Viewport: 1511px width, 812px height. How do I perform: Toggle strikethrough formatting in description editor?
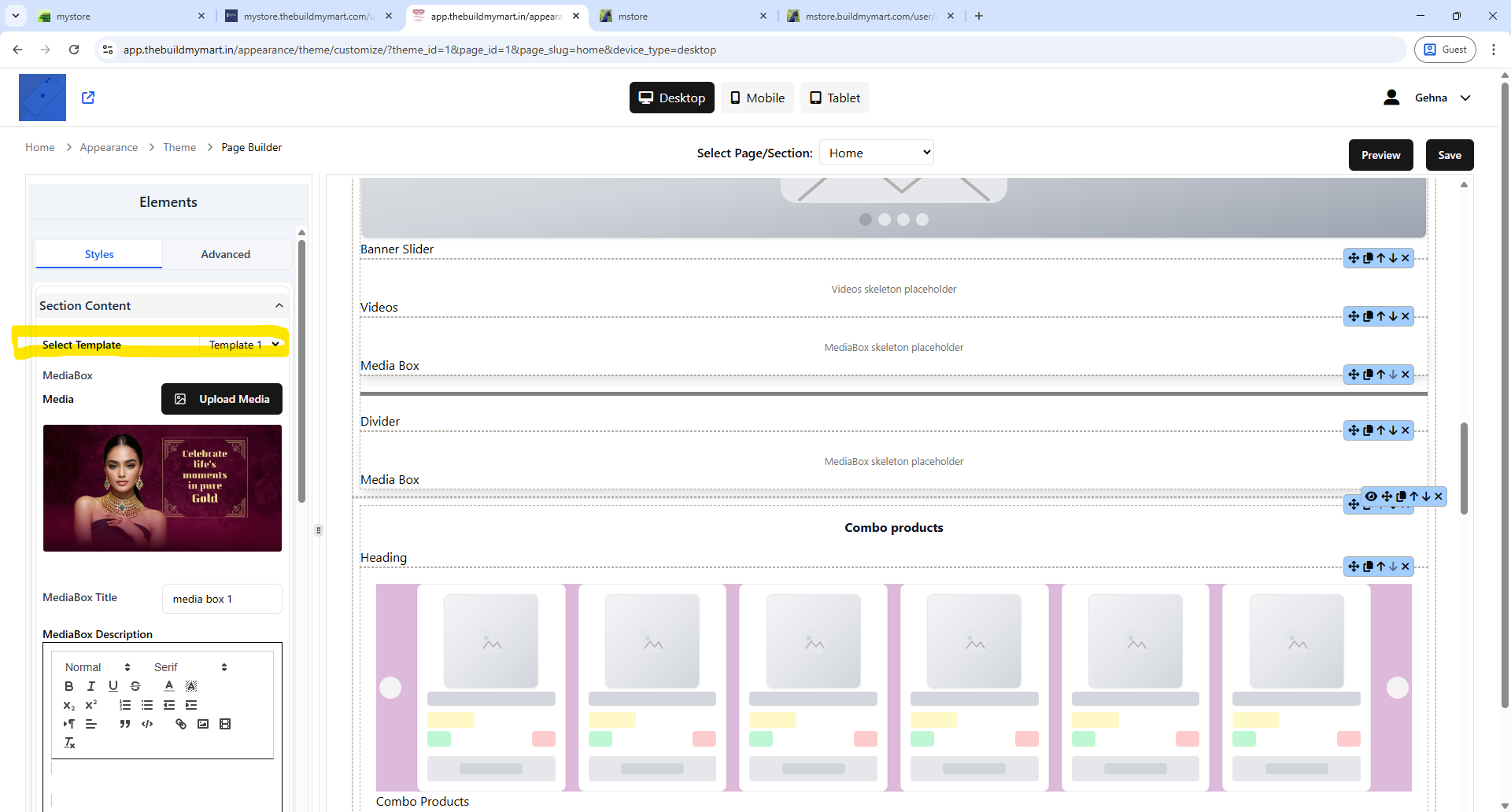coord(135,686)
